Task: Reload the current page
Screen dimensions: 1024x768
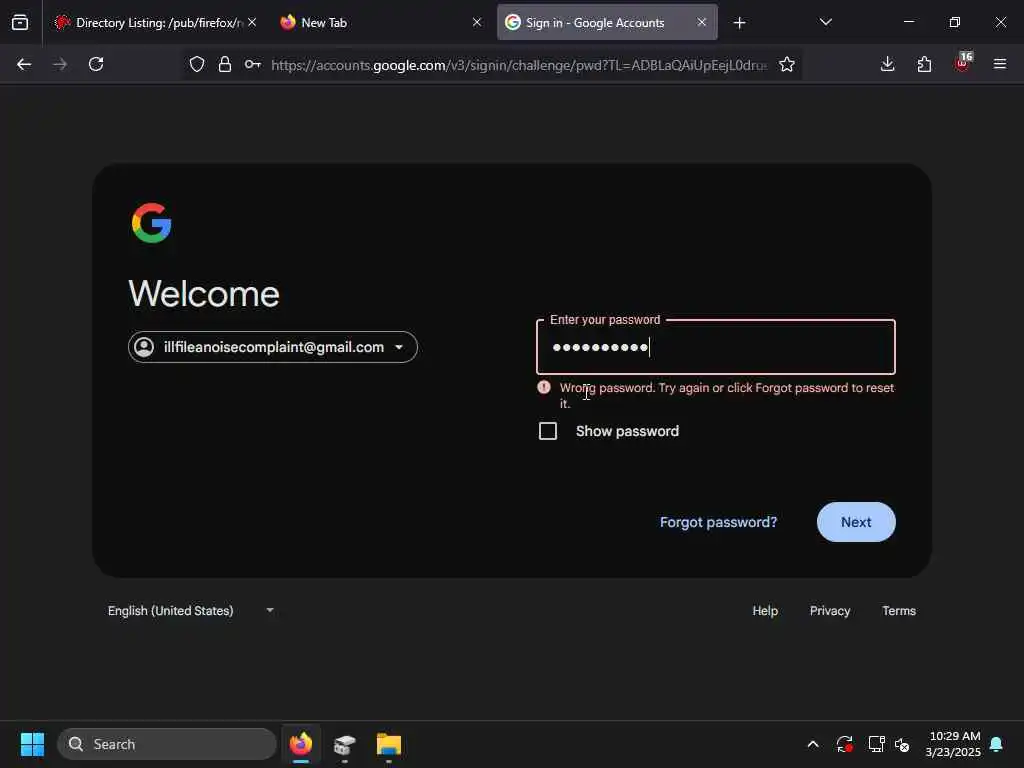Action: coord(96,64)
